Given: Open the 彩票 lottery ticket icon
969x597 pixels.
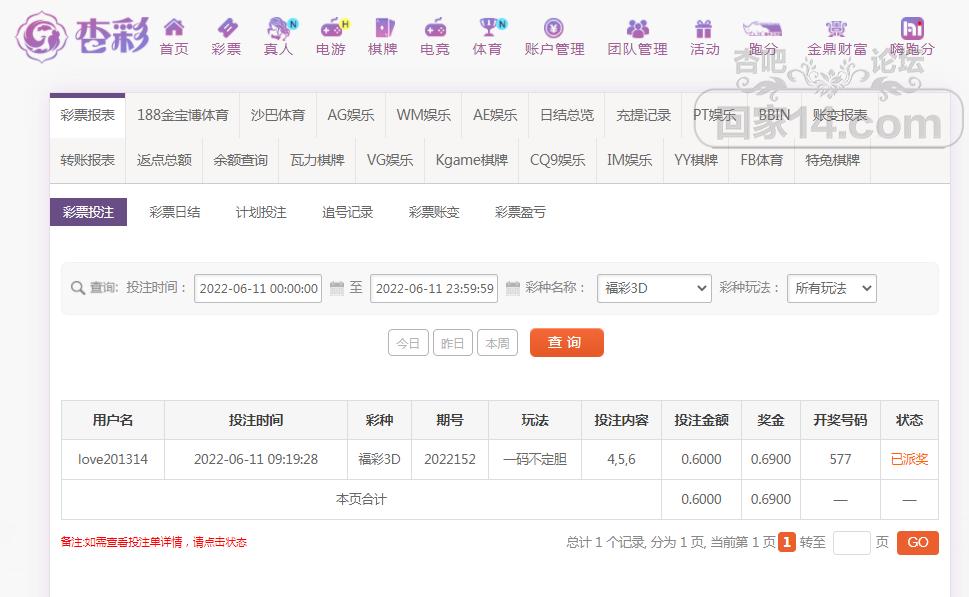Looking at the screenshot, I should 226,28.
